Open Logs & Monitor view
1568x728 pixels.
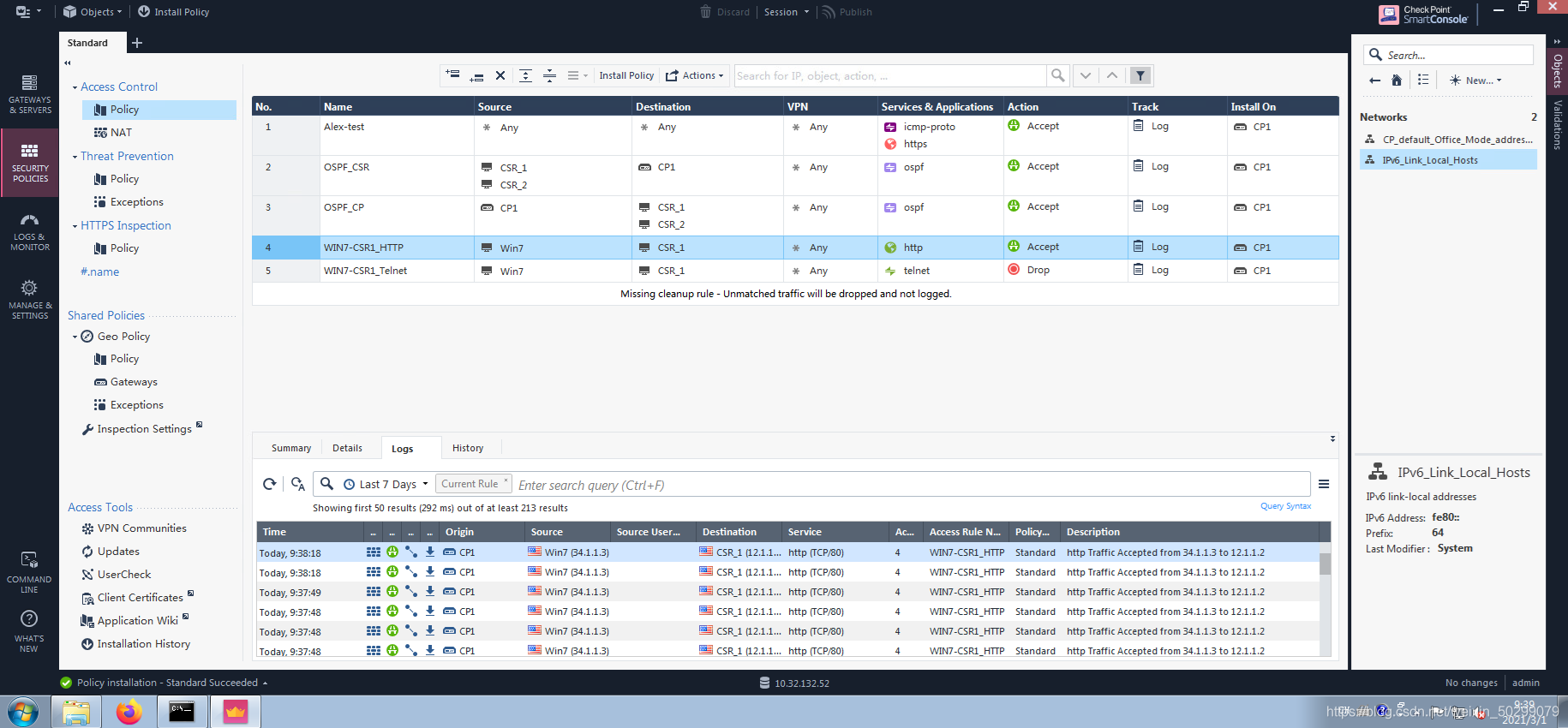pyautogui.click(x=29, y=232)
